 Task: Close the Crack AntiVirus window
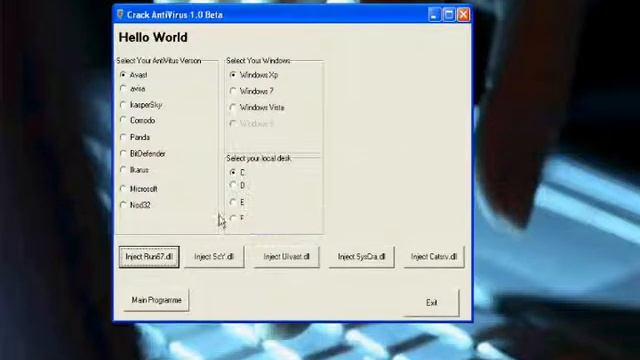[463, 15]
